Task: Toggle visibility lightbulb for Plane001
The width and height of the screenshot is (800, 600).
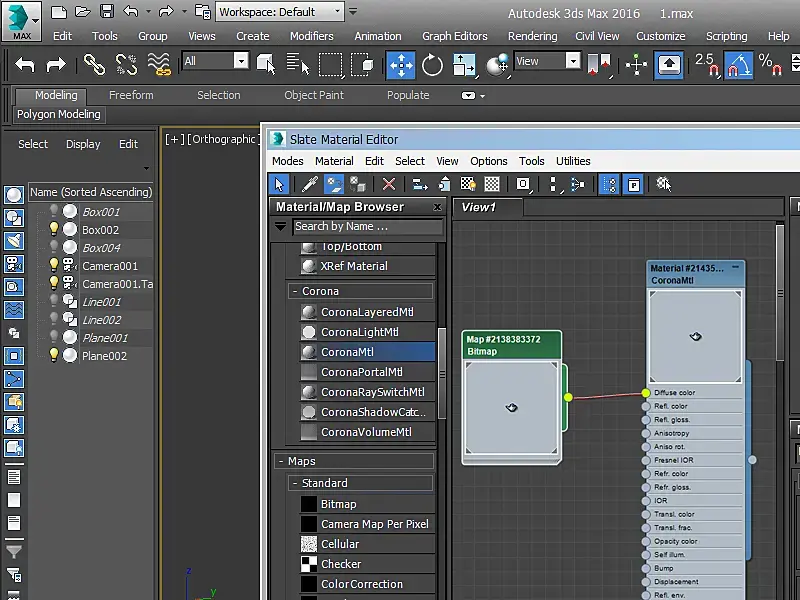Action: (54, 338)
